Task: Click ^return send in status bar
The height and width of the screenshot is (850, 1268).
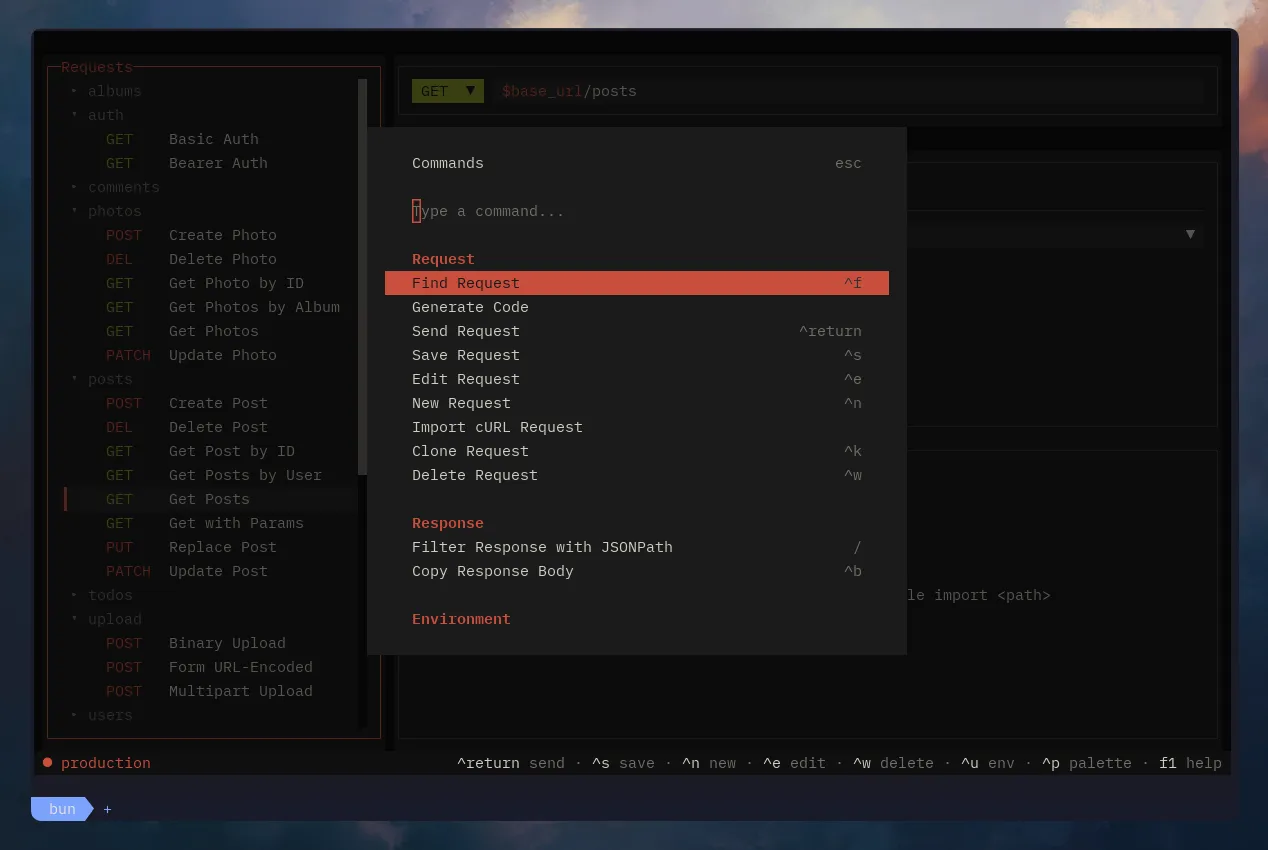Action: pos(510,763)
